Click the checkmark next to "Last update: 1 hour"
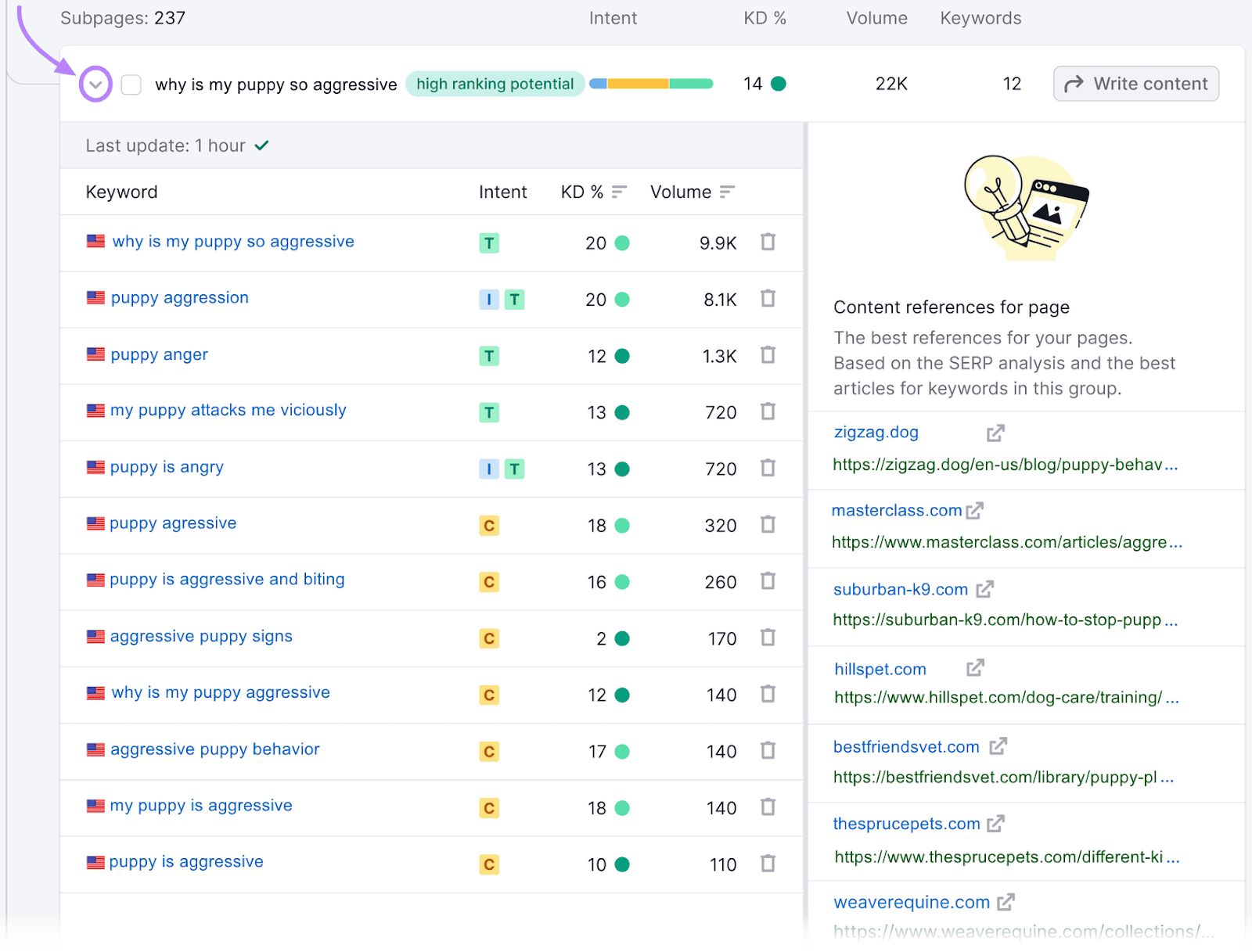This screenshot has width=1252, height=952. (x=262, y=145)
